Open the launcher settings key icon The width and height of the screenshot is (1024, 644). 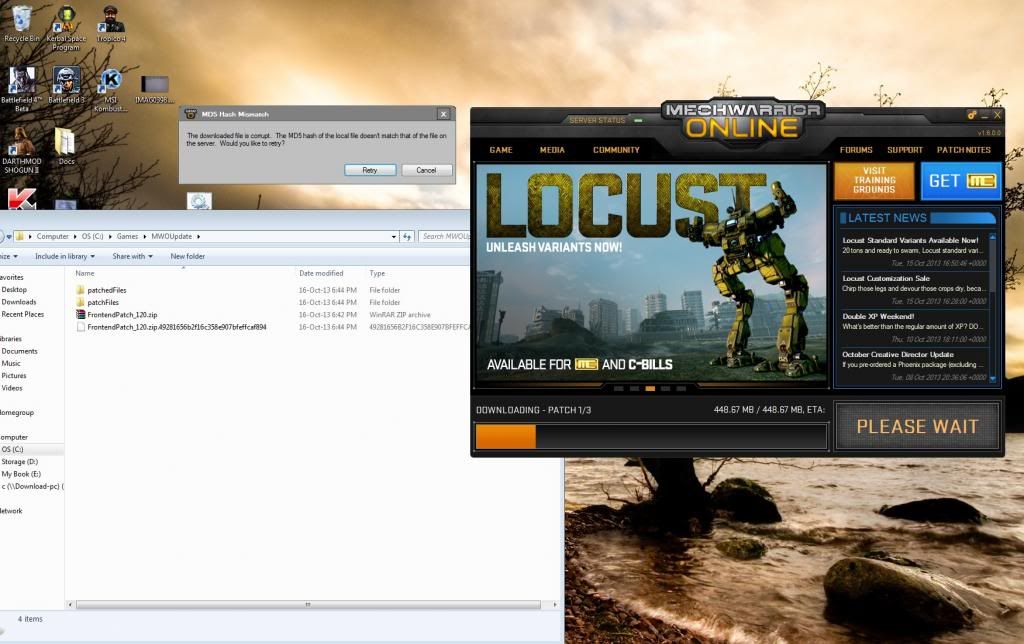(969, 117)
